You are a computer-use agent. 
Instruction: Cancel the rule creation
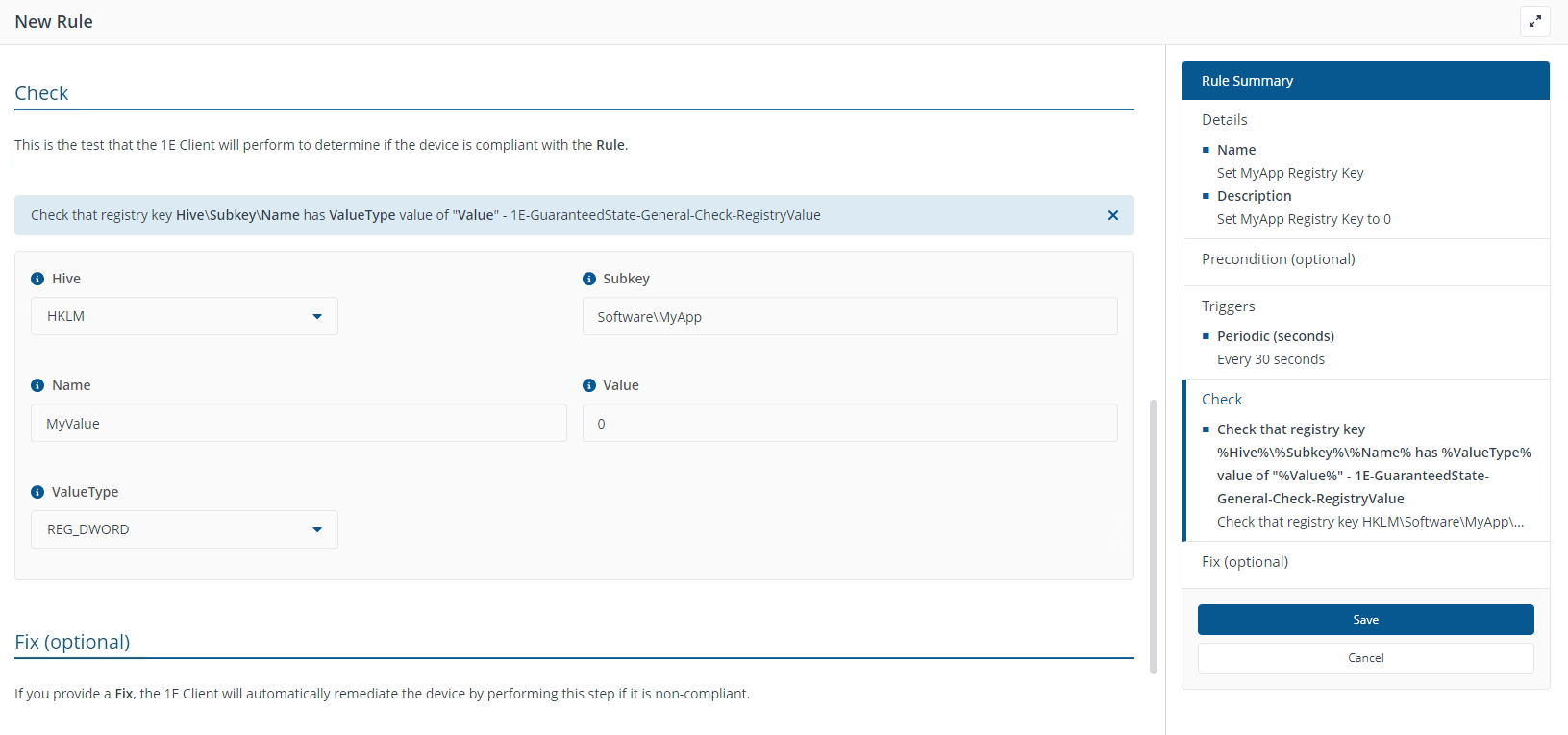pyautogui.click(x=1365, y=658)
